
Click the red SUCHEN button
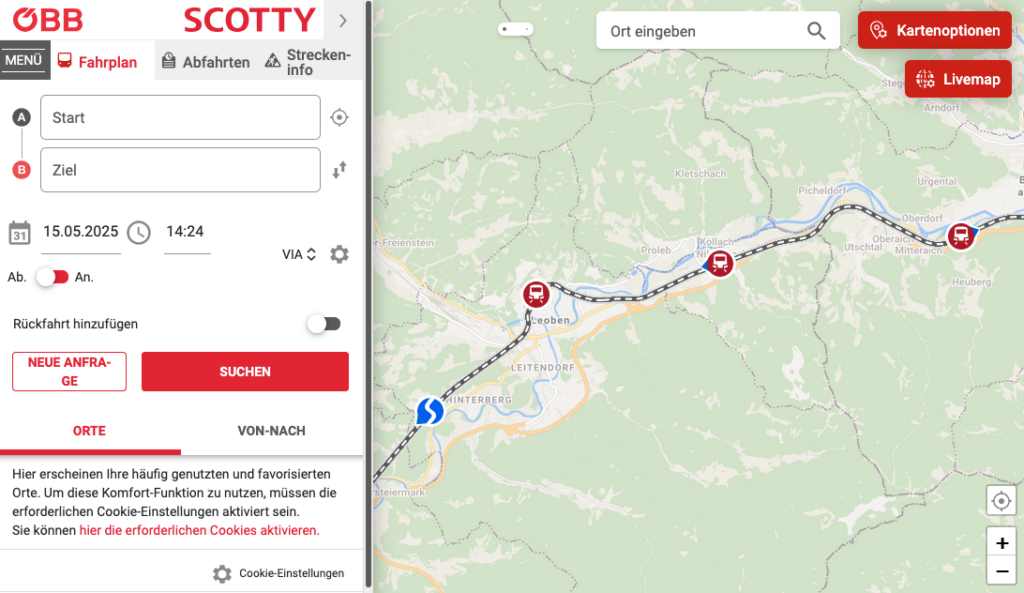point(245,372)
